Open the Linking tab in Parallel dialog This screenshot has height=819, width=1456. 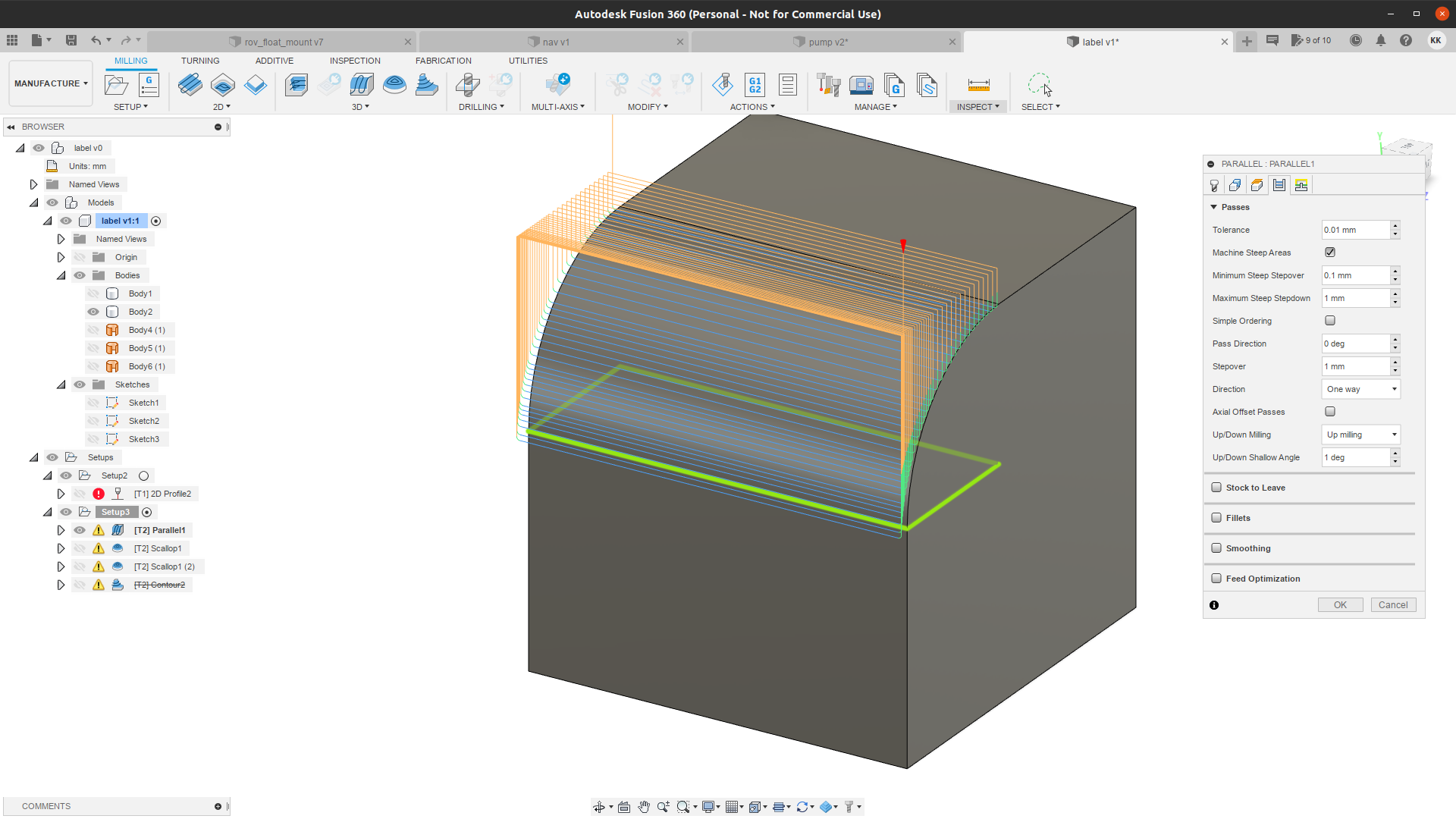(1301, 185)
